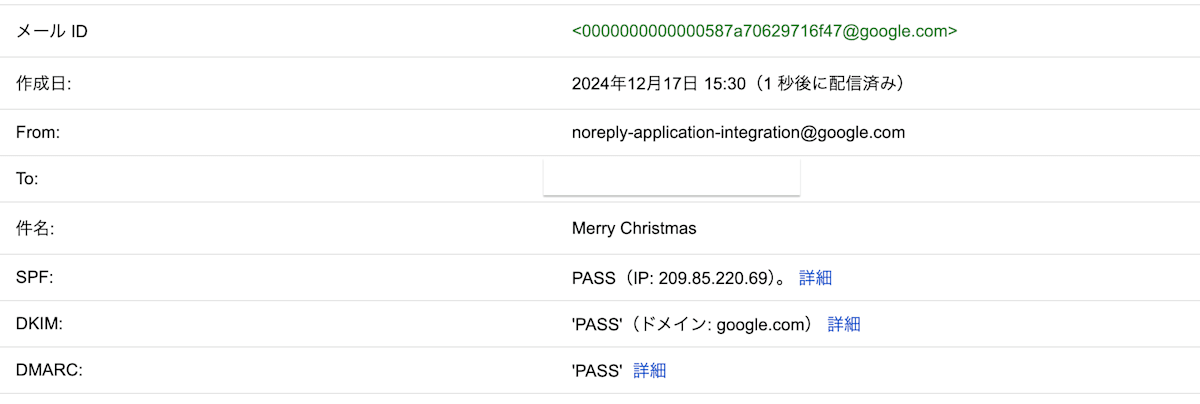This screenshot has height=404, width=1200.
Task: Click the noreply-application-integration@google.com sender address
Action: (738, 132)
